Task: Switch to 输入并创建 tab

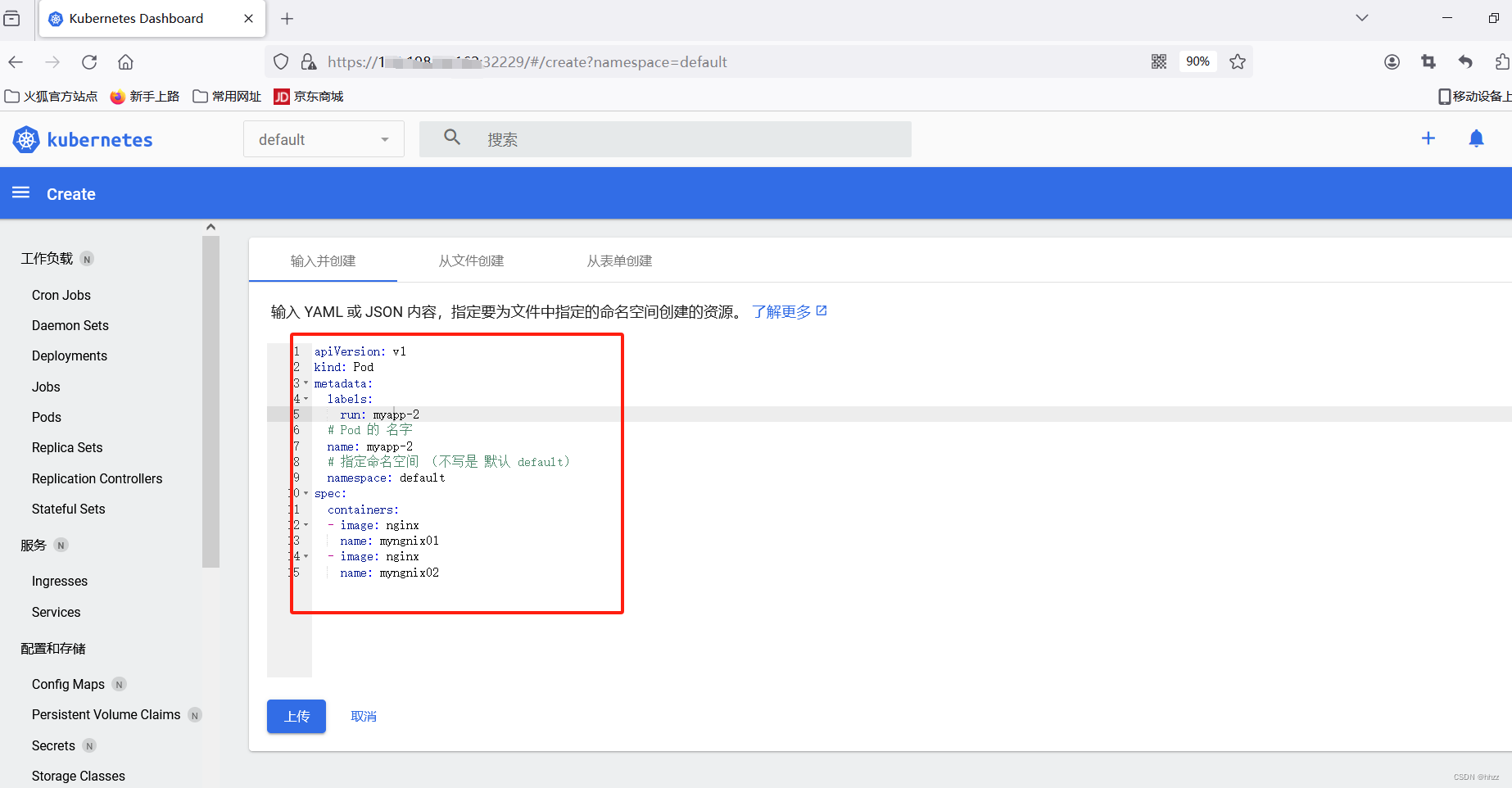Action: coord(323,260)
